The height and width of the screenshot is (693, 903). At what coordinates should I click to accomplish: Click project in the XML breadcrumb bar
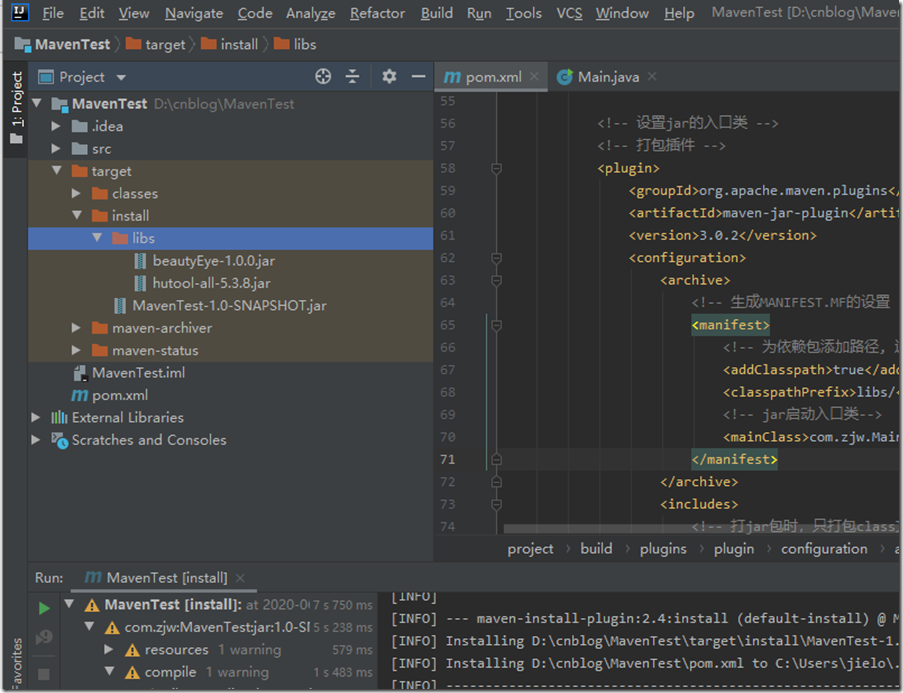tap(530, 548)
